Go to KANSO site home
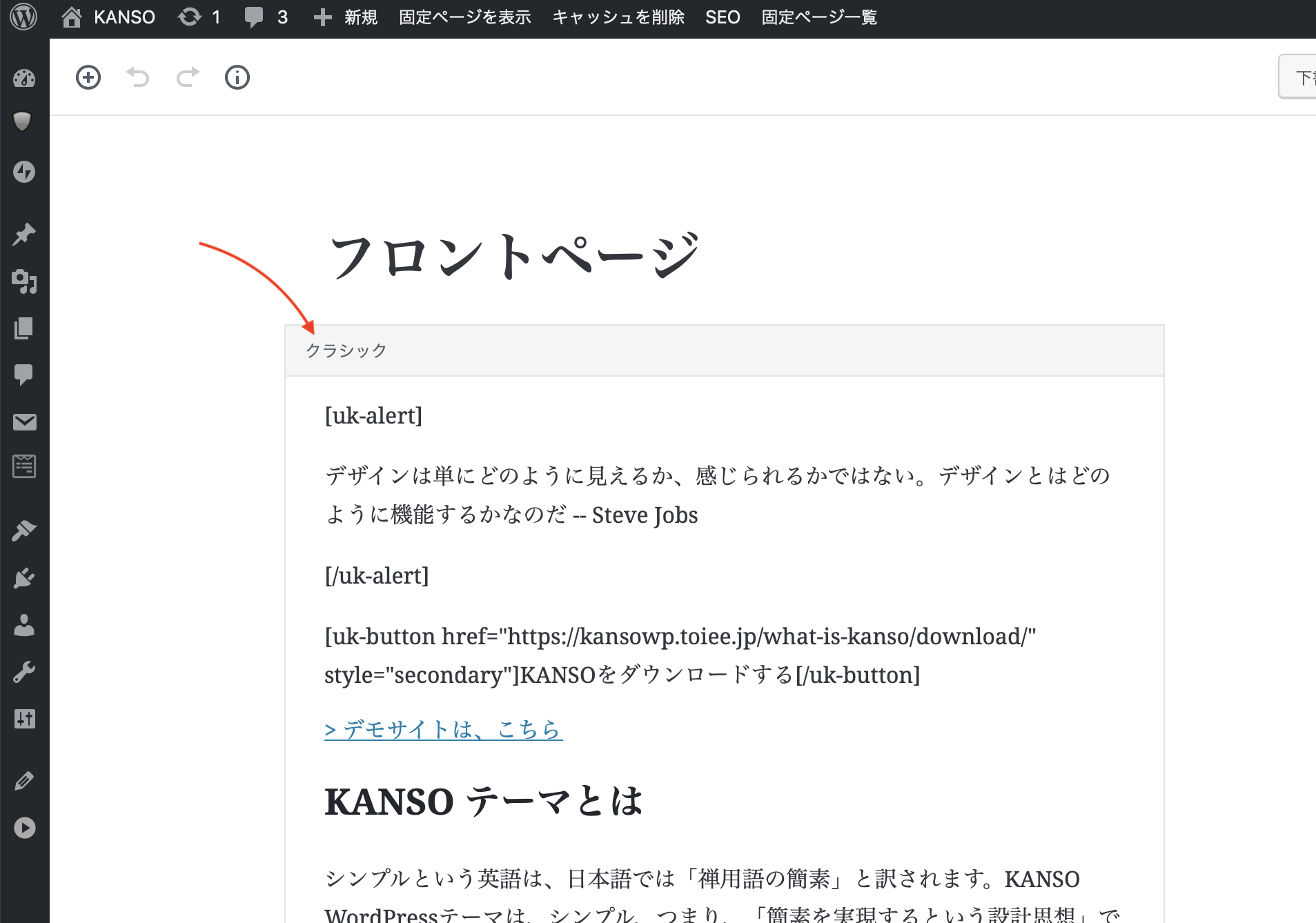This screenshot has height=923, width=1316. pos(108,17)
